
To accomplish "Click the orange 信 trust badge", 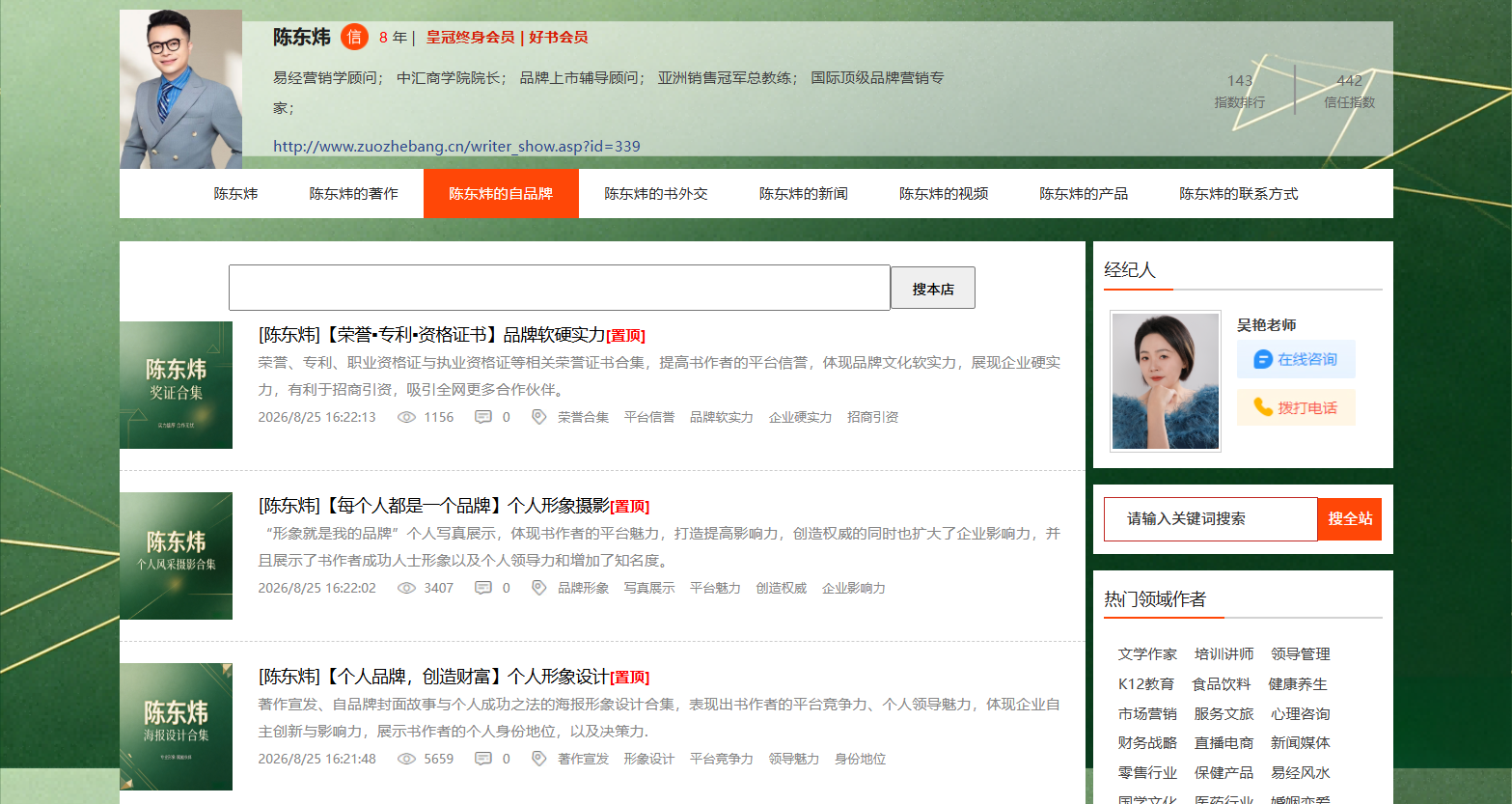I will [x=354, y=38].
